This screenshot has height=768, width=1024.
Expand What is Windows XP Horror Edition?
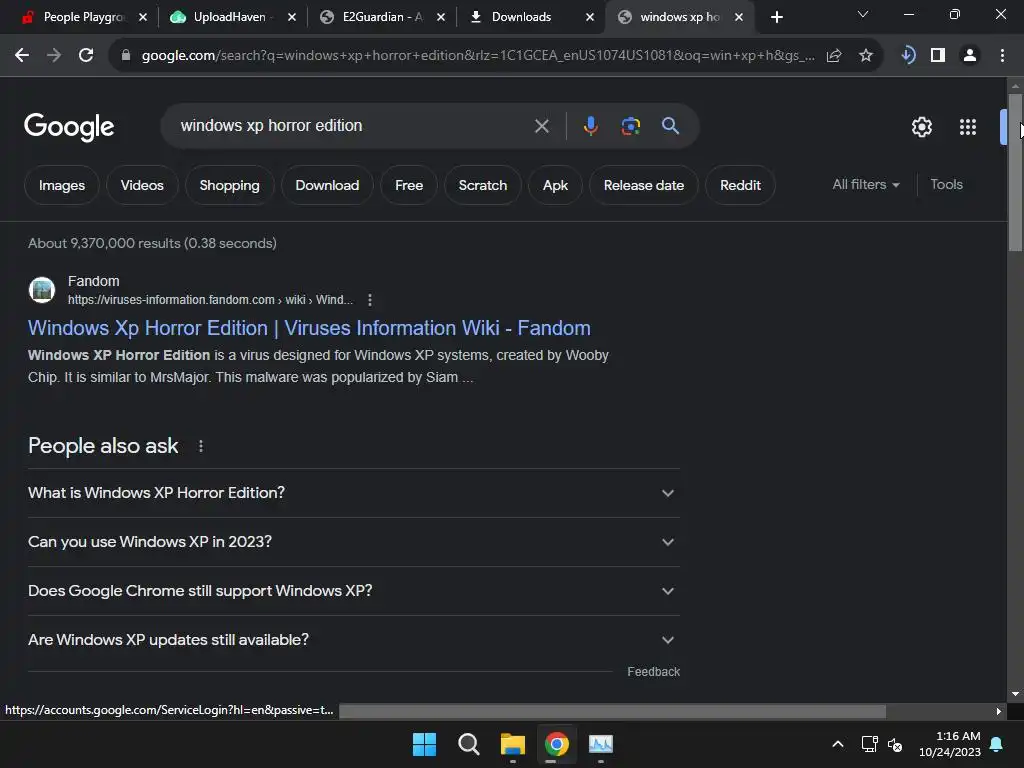click(353, 493)
